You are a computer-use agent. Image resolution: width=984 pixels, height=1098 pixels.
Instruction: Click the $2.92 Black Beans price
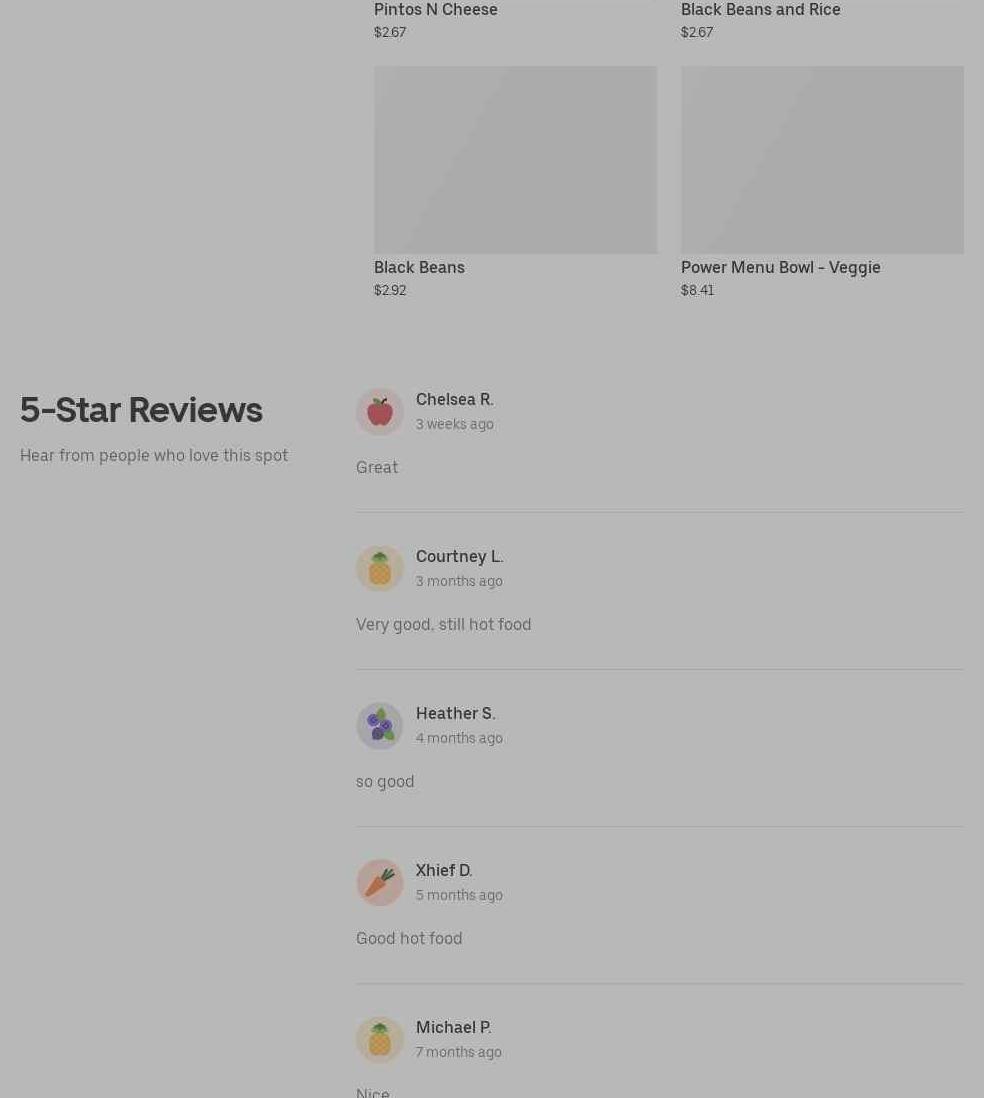[x=390, y=290]
